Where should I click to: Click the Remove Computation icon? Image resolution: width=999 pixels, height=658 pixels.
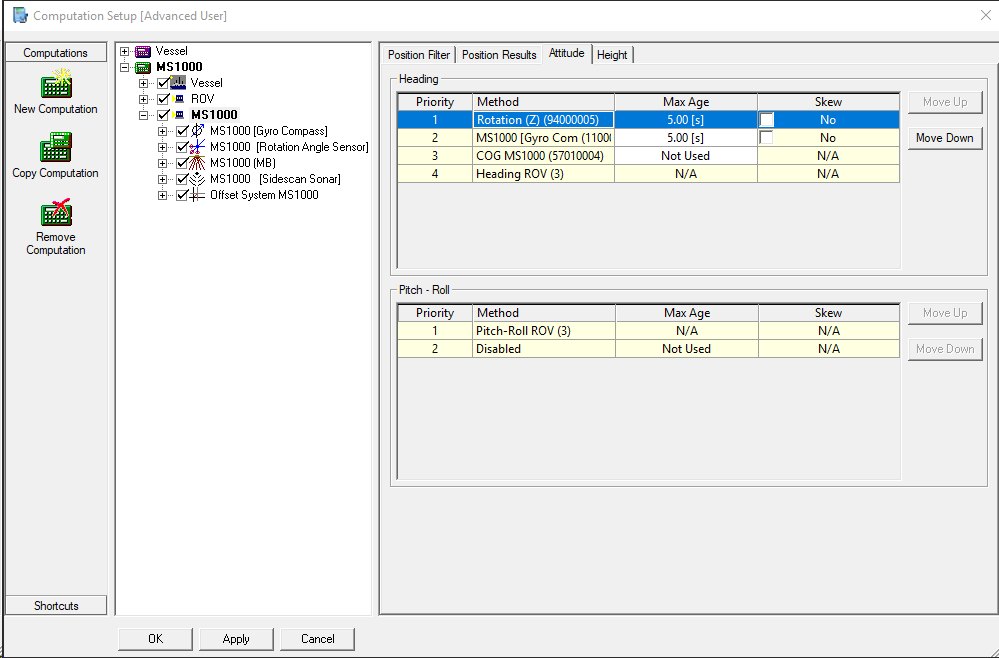(x=56, y=212)
